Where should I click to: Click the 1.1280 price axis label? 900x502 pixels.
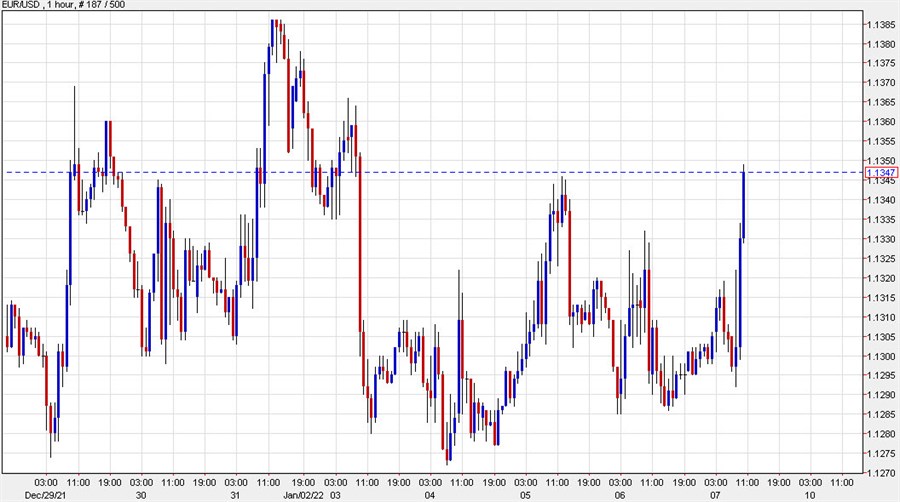(x=881, y=434)
